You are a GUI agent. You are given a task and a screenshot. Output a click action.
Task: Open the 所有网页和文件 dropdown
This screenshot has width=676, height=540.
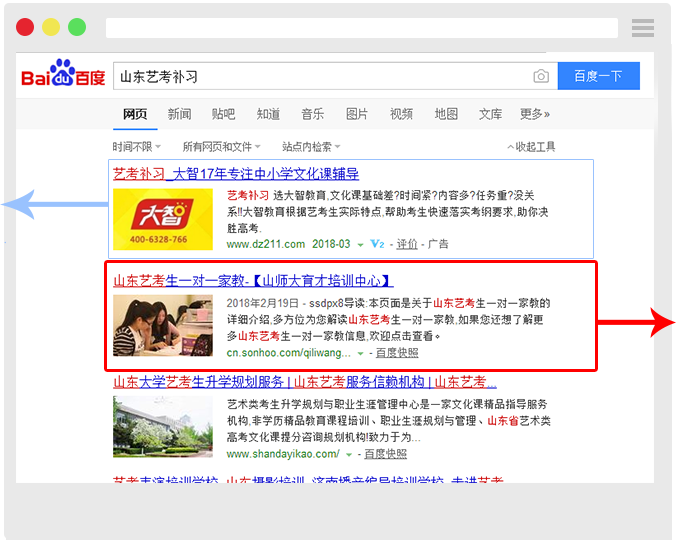tap(222, 147)
